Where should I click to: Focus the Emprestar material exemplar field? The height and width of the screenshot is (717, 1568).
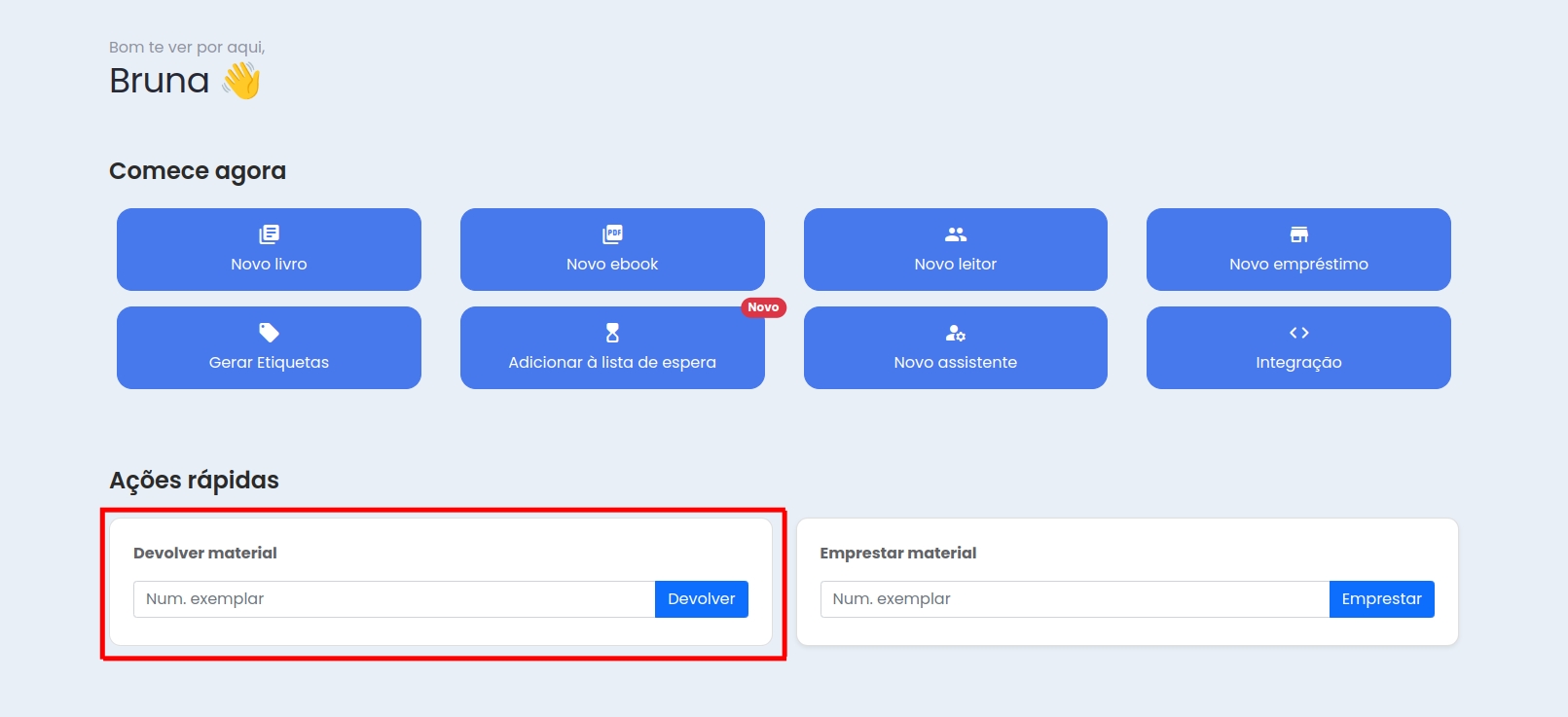[1075, 599]
